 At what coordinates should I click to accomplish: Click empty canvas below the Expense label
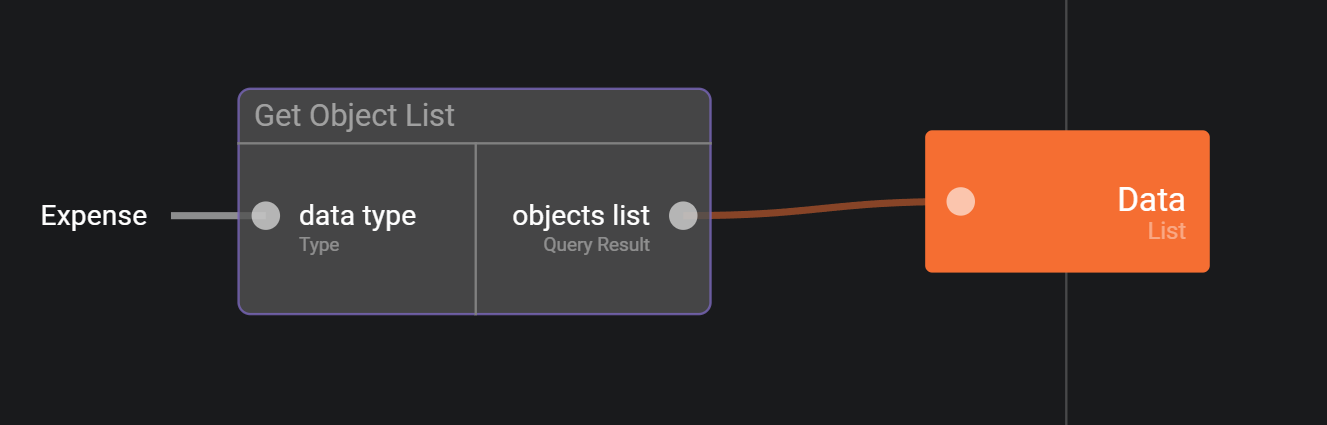pos(94,320)
